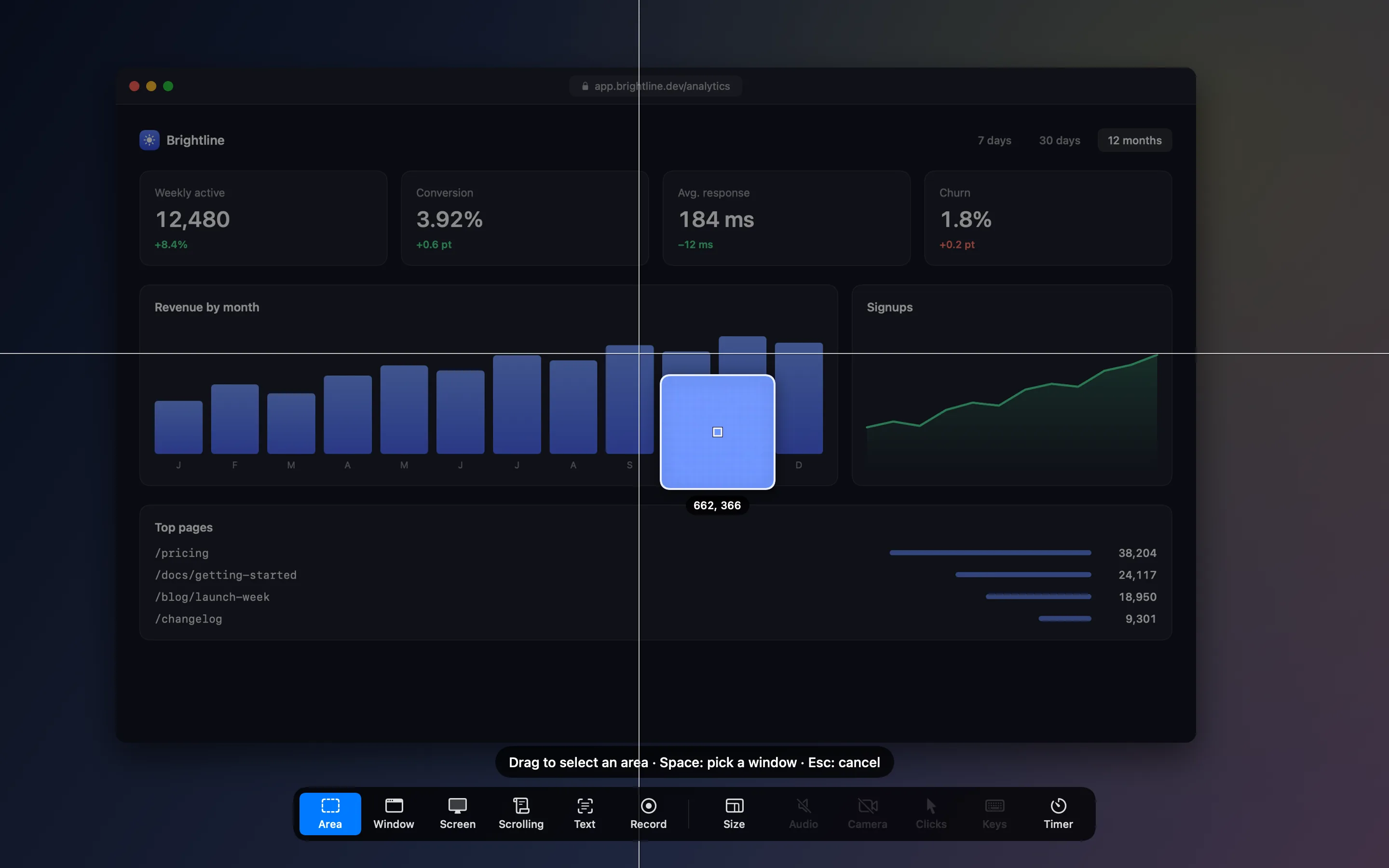Click the Churn 1.8% value
Viewport: 1389px width, 868px height.
966,219
